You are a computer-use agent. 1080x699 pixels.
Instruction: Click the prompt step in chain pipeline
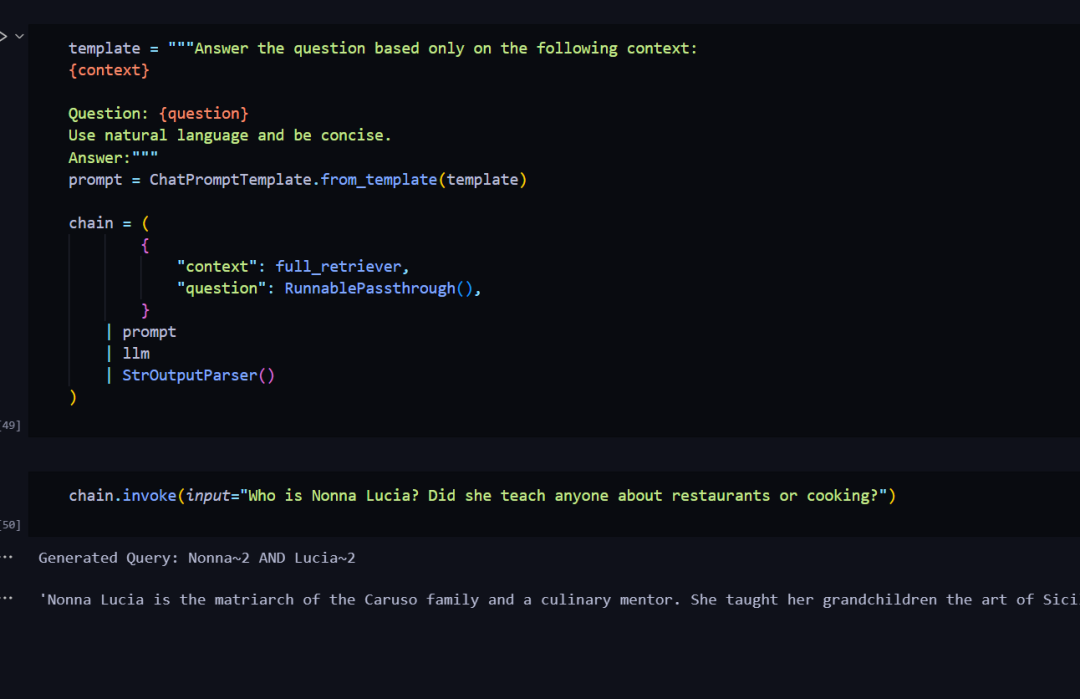point(149,332)
